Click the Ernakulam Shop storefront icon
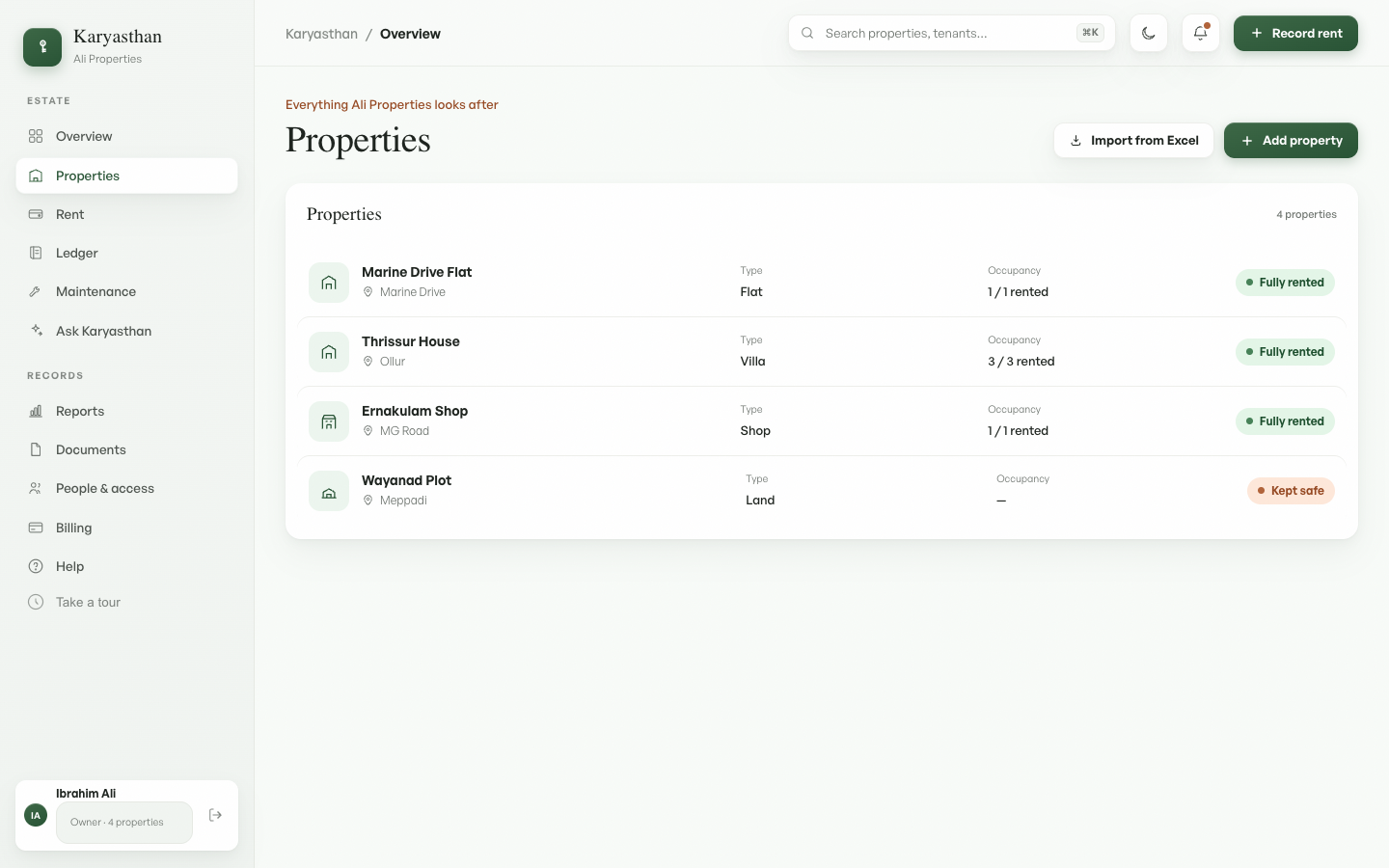Viewport: 1389px width, 868px height. pyautogui.click(x=329, y=421)
